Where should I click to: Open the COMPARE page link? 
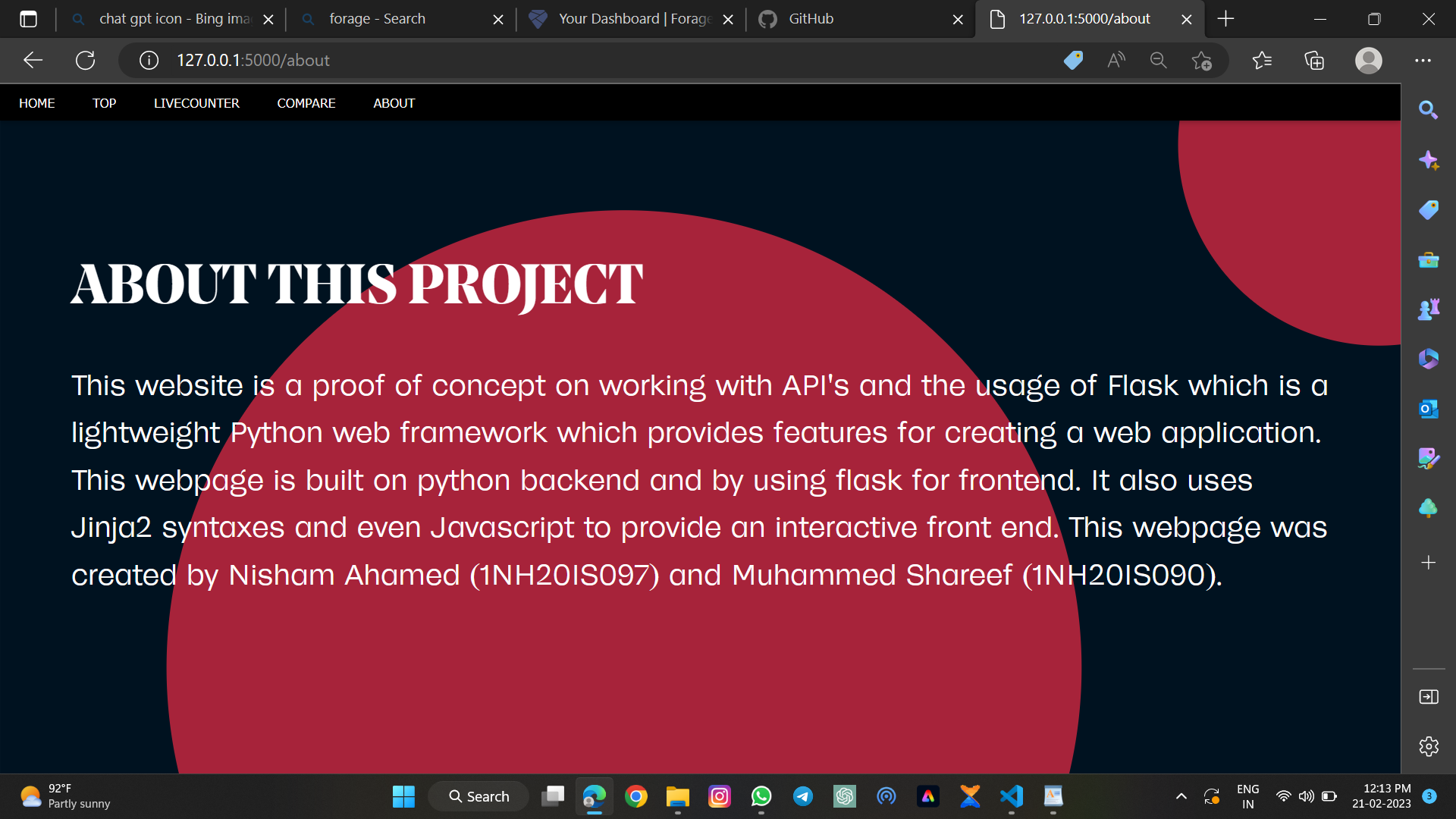click(x=306, y=103)
